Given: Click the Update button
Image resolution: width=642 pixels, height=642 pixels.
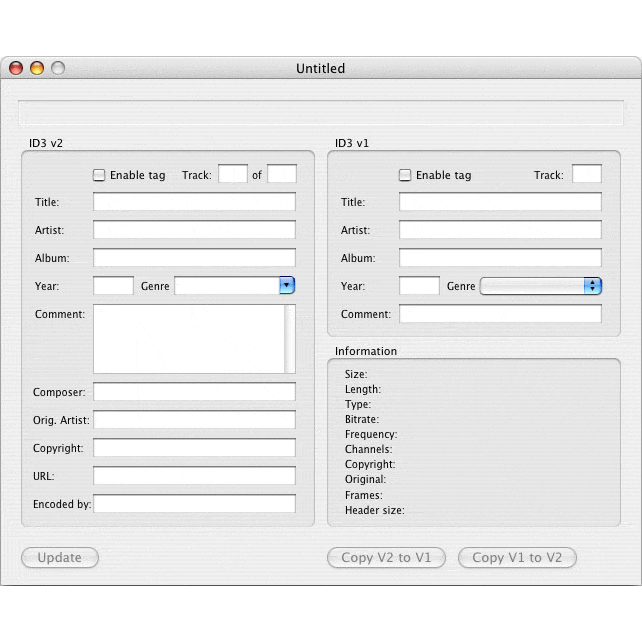Looking at the screenshot, I should pyautogui.click(x=60, y=557).
